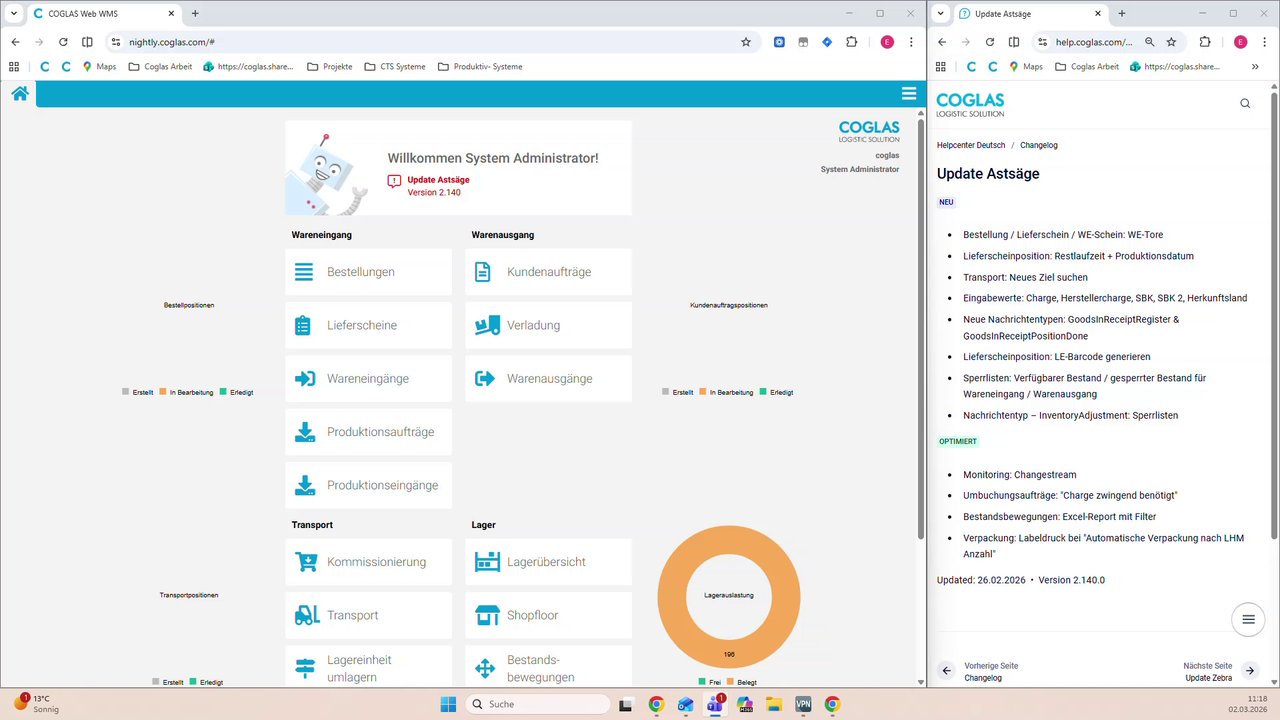The image size is (1280, 720).
Task: Open the floating table of contents button
Action: pos(1248,619)
